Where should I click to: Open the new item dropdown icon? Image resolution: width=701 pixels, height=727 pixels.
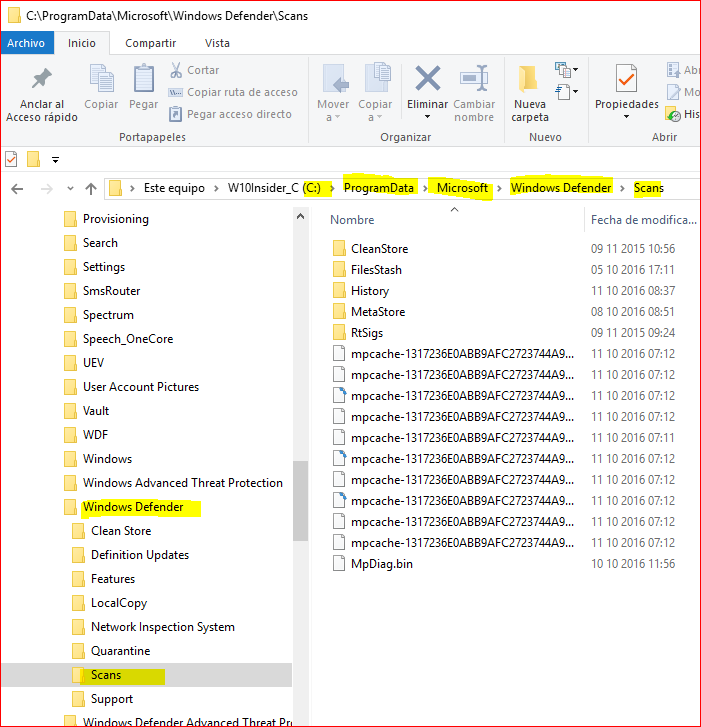point(567,70)
